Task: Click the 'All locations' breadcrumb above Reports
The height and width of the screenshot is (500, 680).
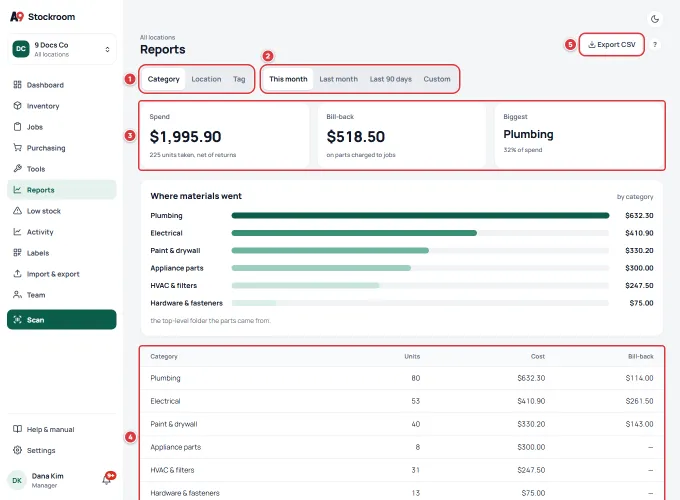Action: pos(157,37)
